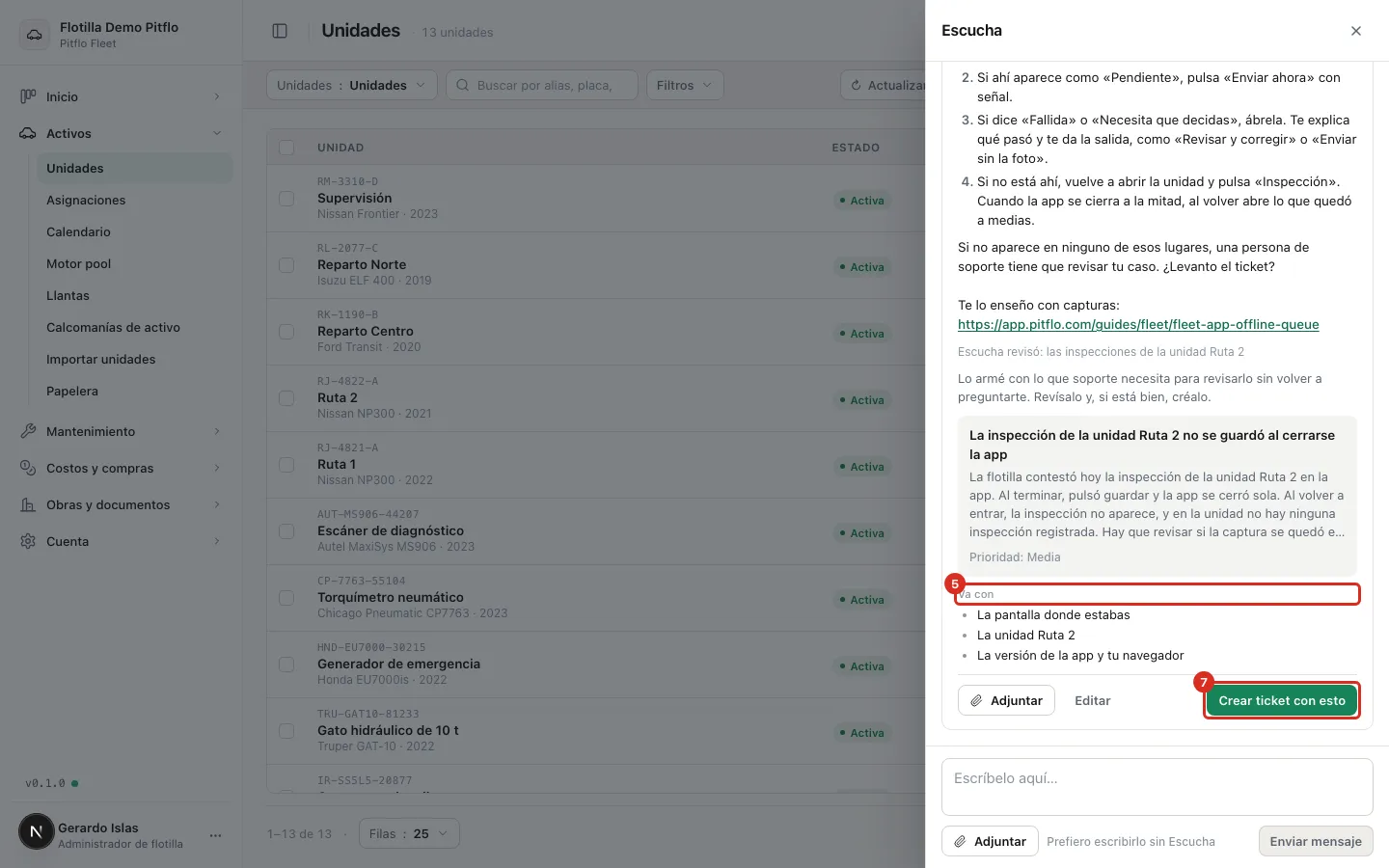Screen dimensions: 1389x868
Task: Change rows per page Filas dropdown
Action: 409,833
